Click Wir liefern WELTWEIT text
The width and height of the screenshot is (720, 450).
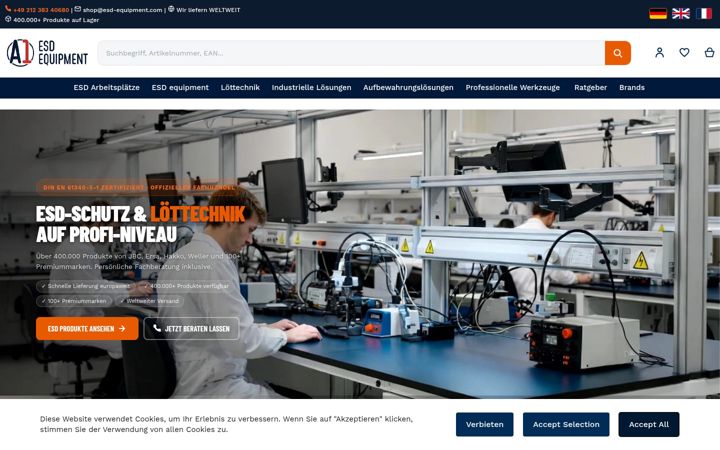pos(208,10)
